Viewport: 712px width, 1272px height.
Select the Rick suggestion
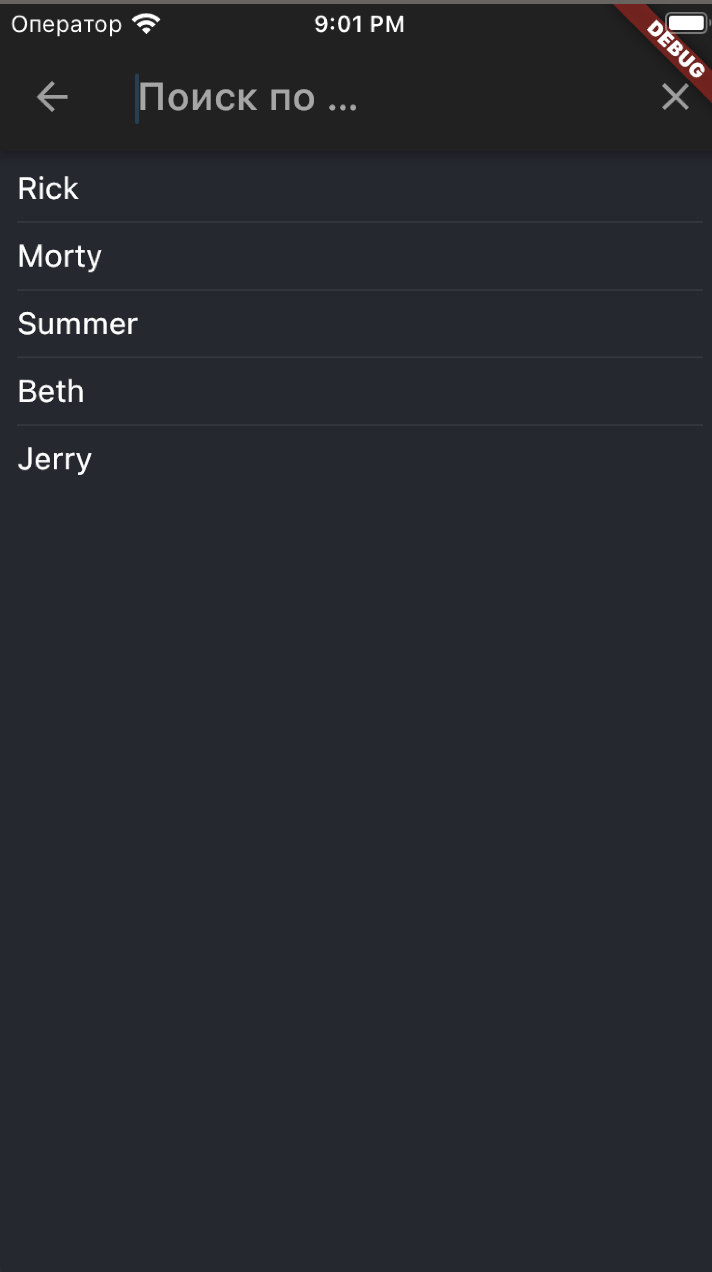click(48, 188)
